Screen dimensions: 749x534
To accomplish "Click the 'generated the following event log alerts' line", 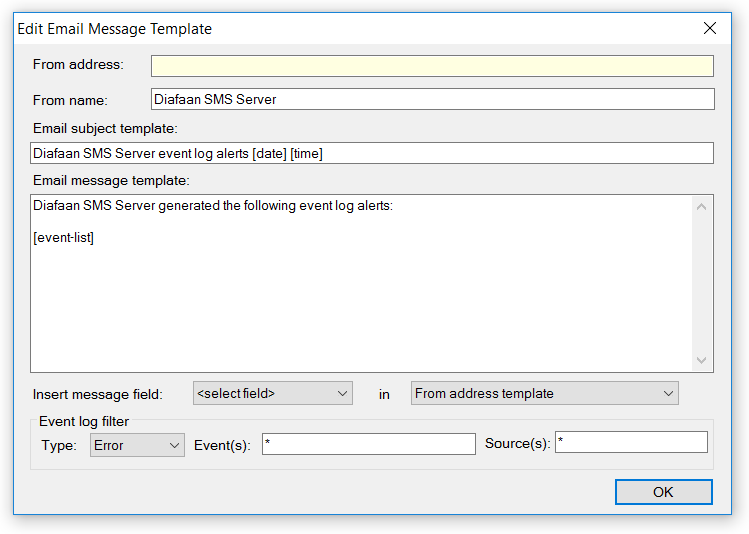I will point(213,206).
